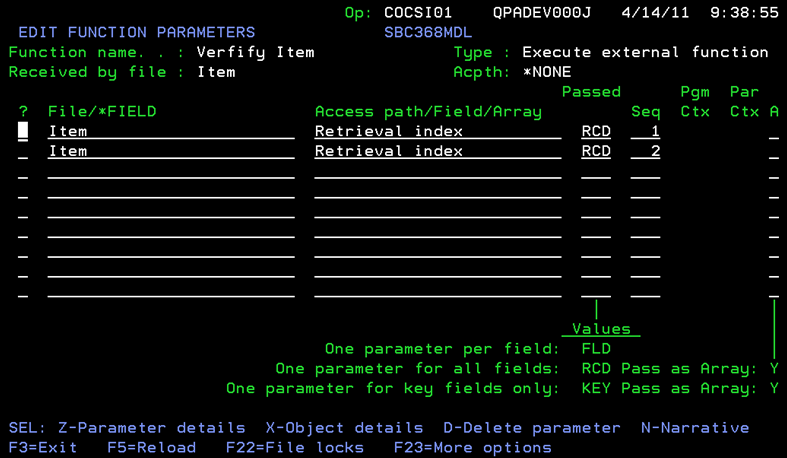Click D-Delete parameter option text
This screenshot has height=458, width=787.
pos(532,428)
